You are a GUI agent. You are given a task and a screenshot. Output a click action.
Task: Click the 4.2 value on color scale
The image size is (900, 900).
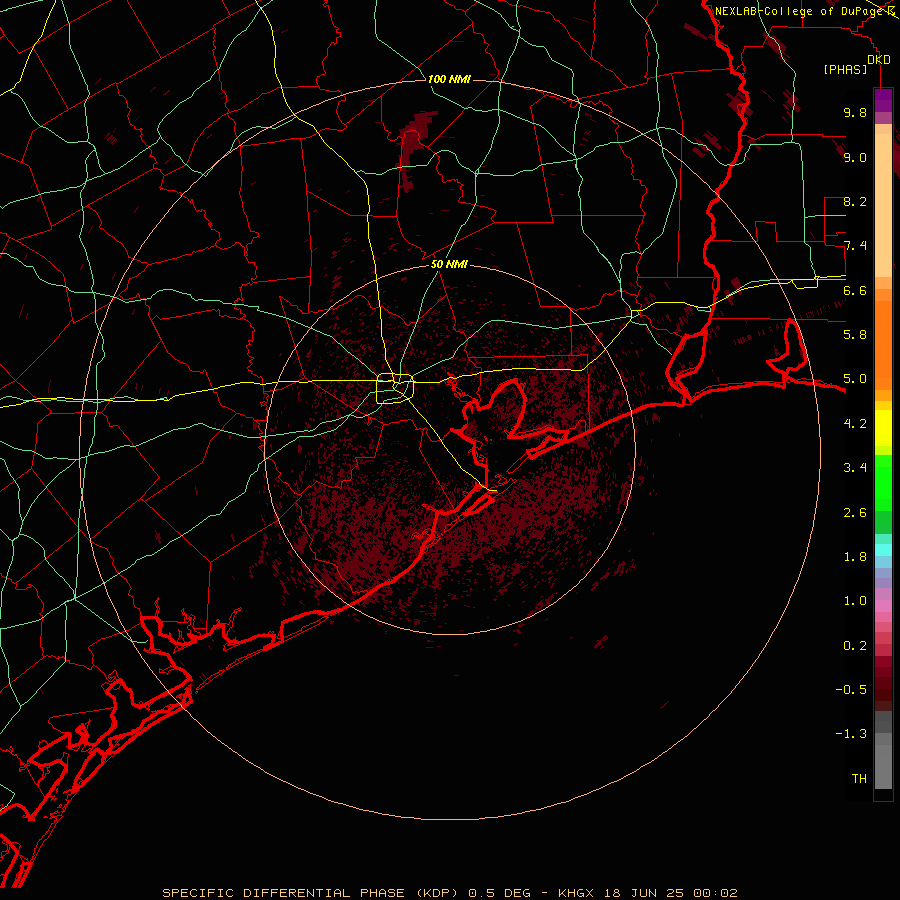coord(855,424)
